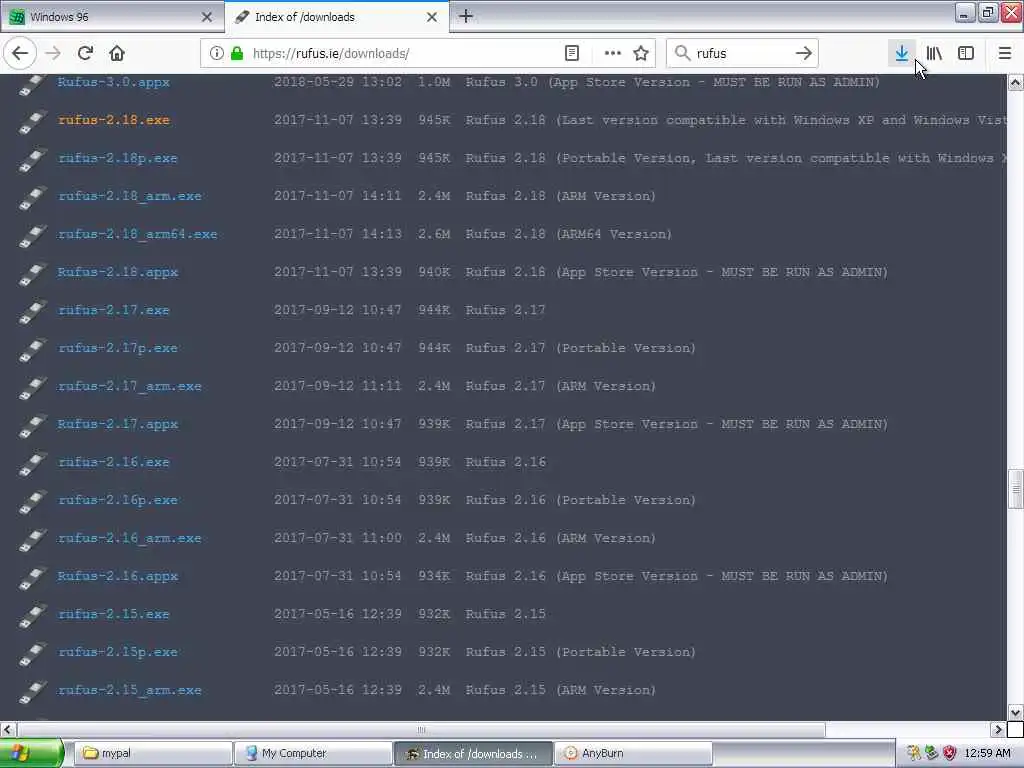Open page actions three-dots menu

pos(613,54)
